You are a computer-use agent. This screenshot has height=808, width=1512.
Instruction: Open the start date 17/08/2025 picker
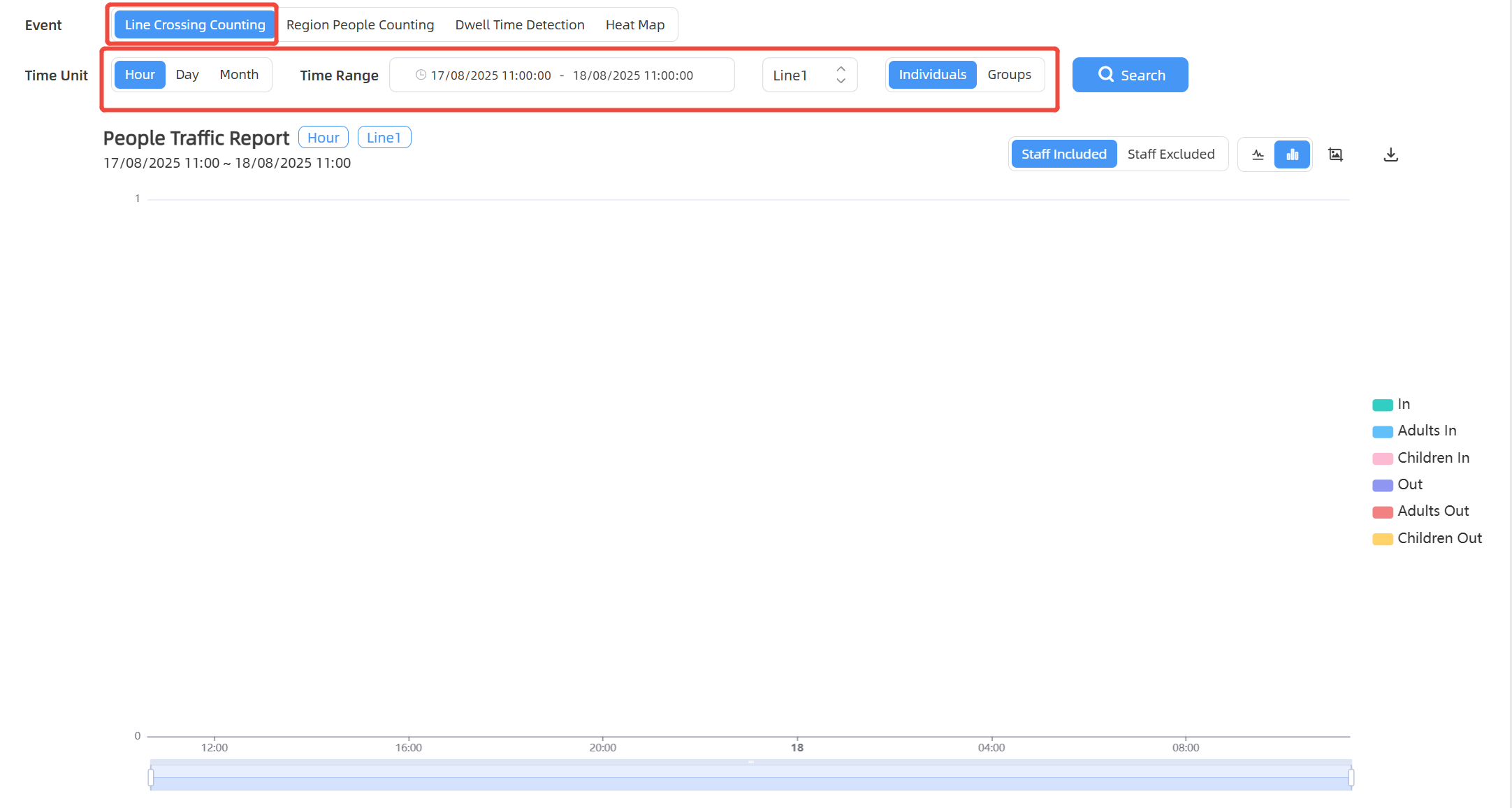coord(490,75)
